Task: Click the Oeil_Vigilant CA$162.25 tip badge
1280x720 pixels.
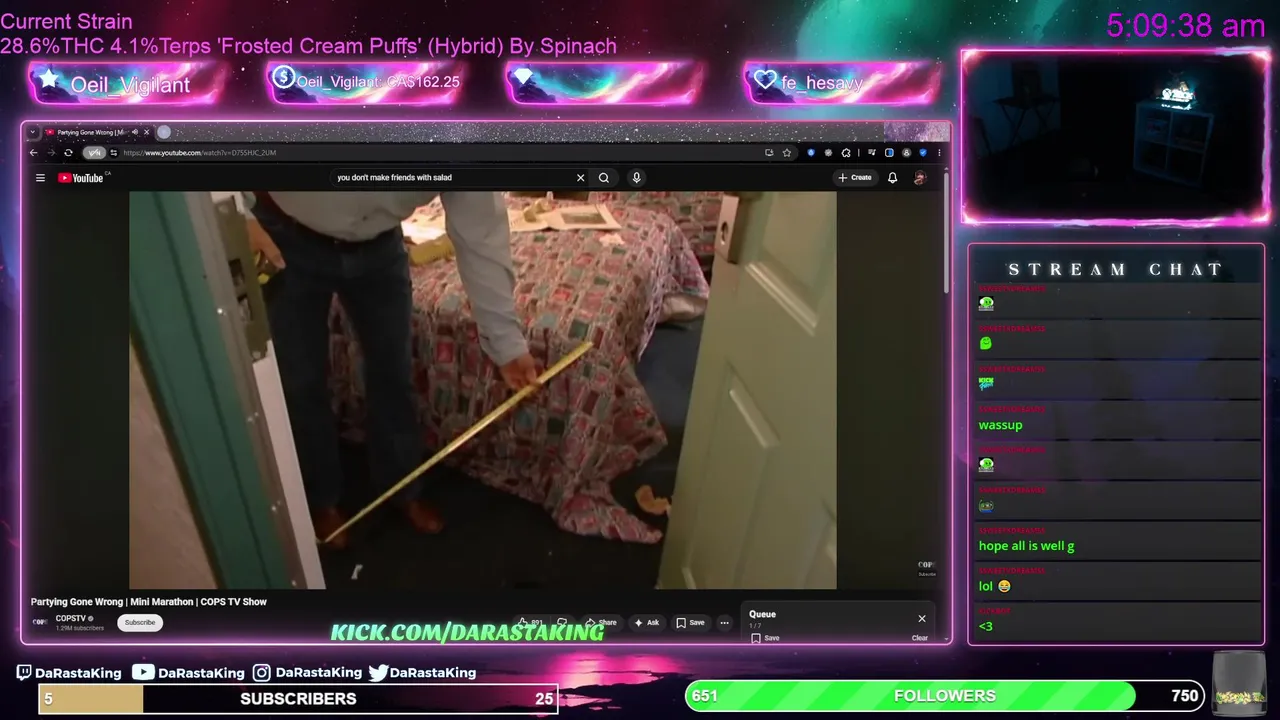Action: (366, 82)
